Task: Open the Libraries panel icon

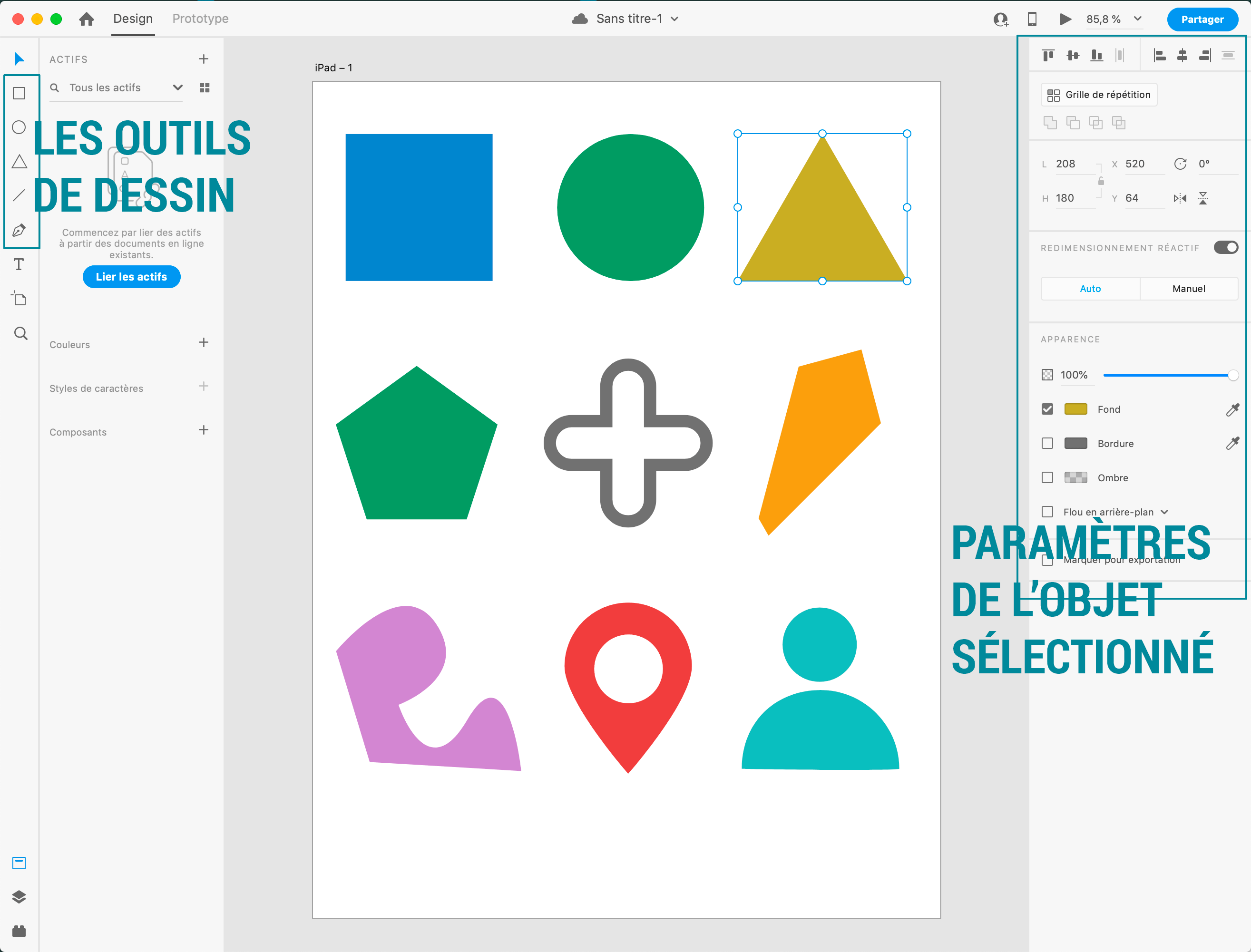Action: (x=20, y=863)
